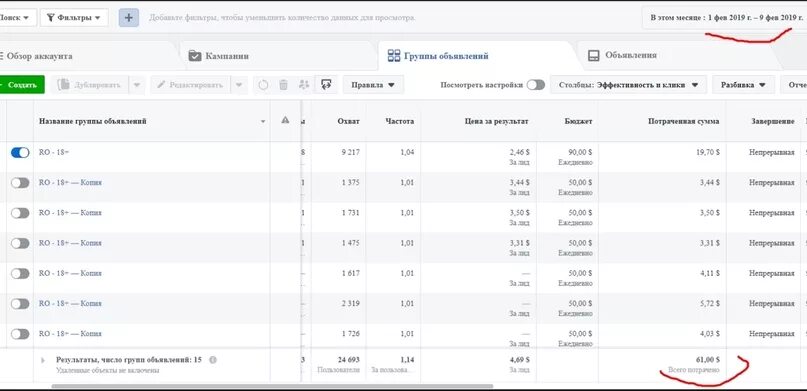Open the RO - 18+ — Копия link in 1 375 reach row
The image size is (807, 391).
tap(71, 183)
